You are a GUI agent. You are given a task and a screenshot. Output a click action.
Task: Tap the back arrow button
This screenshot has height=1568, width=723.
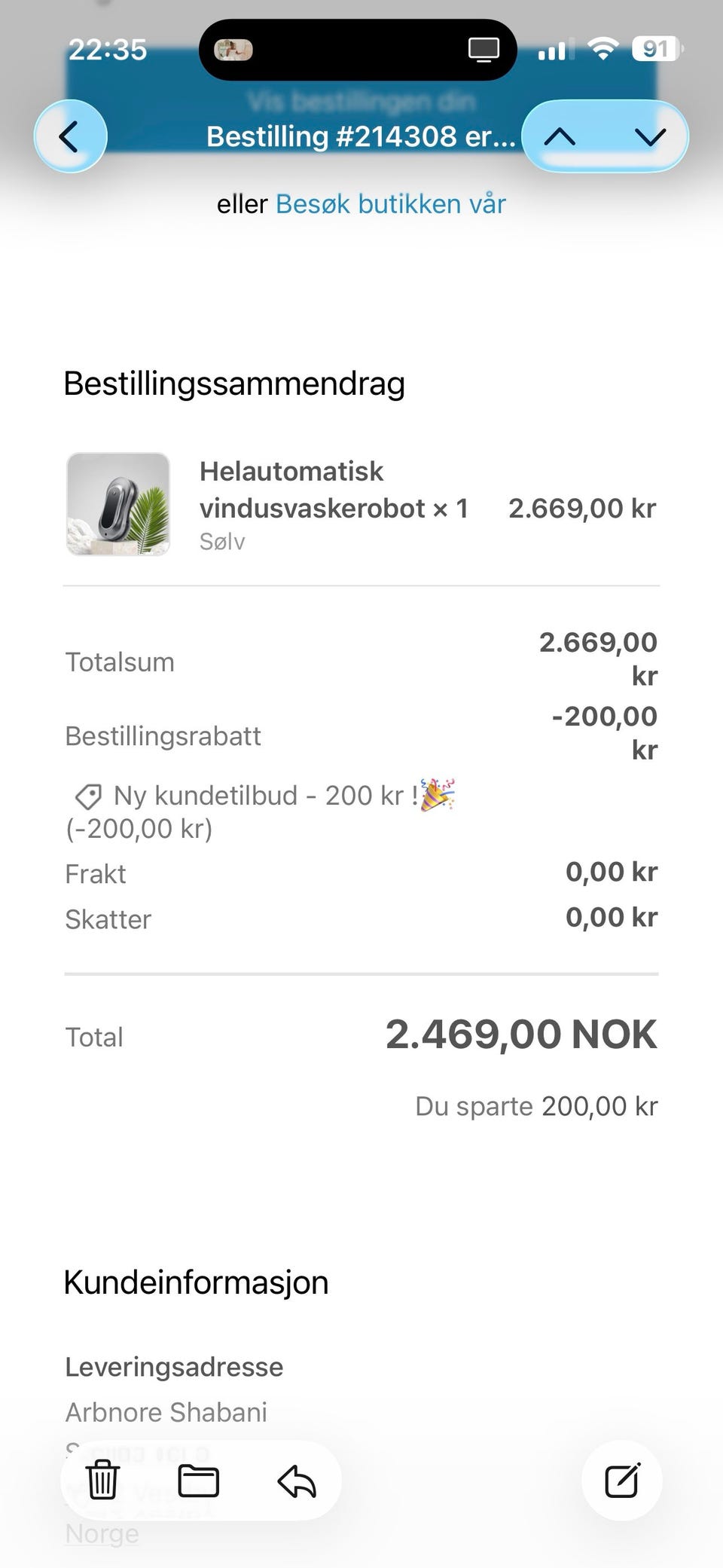[70, 136]
